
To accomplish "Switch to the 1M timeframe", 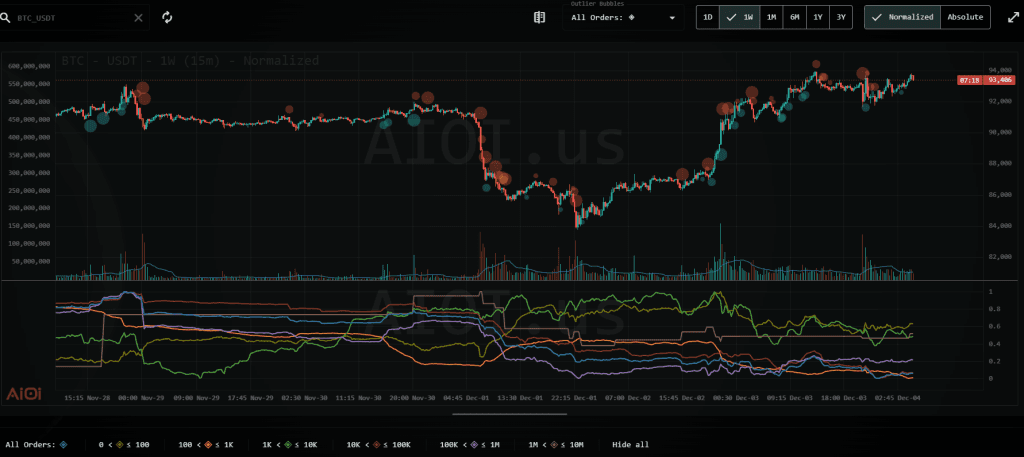I will 771,17.
